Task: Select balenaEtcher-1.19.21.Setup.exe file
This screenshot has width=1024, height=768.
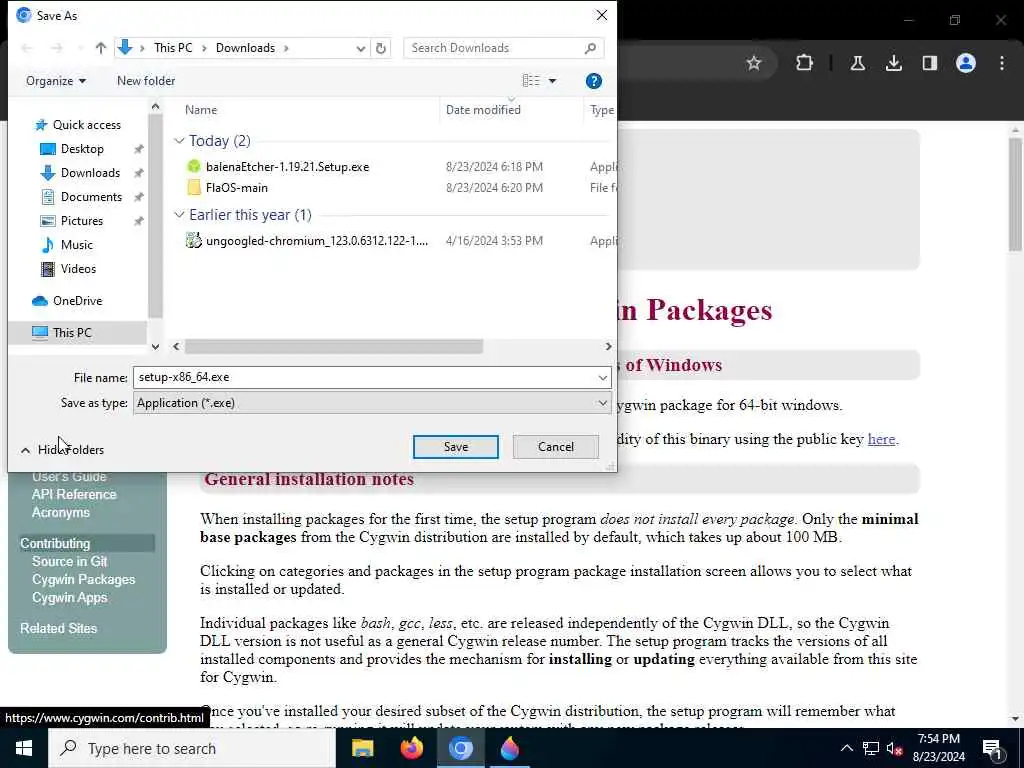Action: click(x=287, y=167)
